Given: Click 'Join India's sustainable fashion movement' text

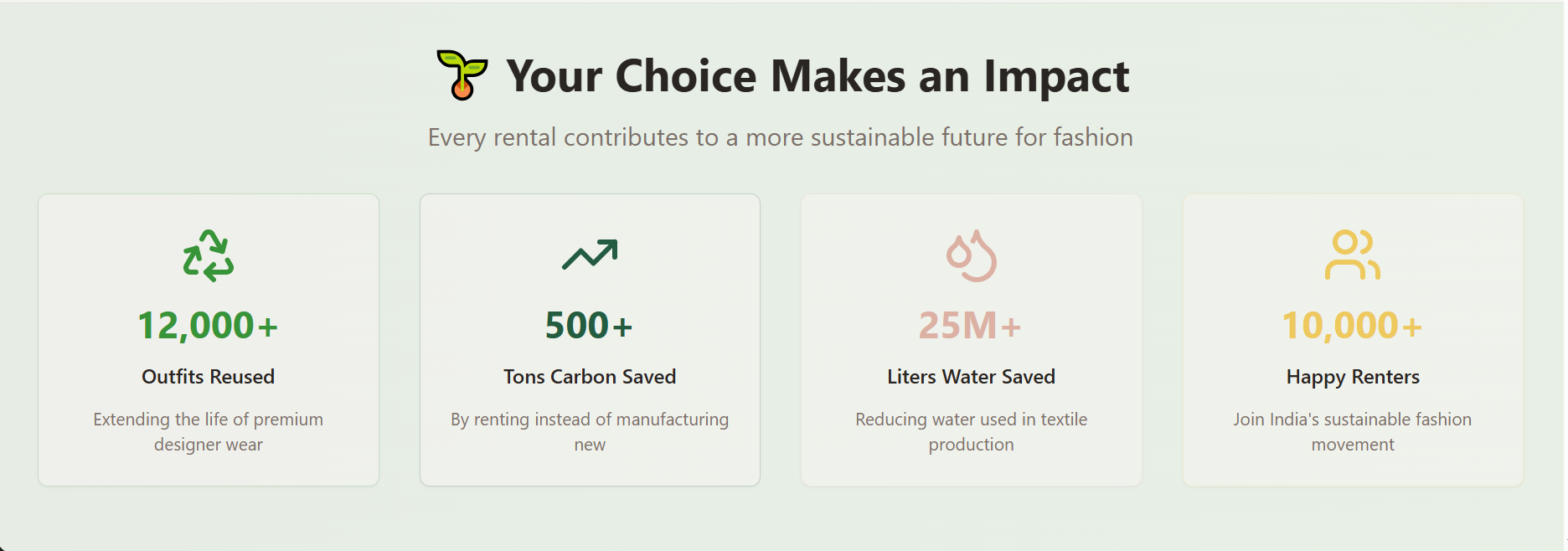Looking at the screenshot, I should (x=1353, y=432).
